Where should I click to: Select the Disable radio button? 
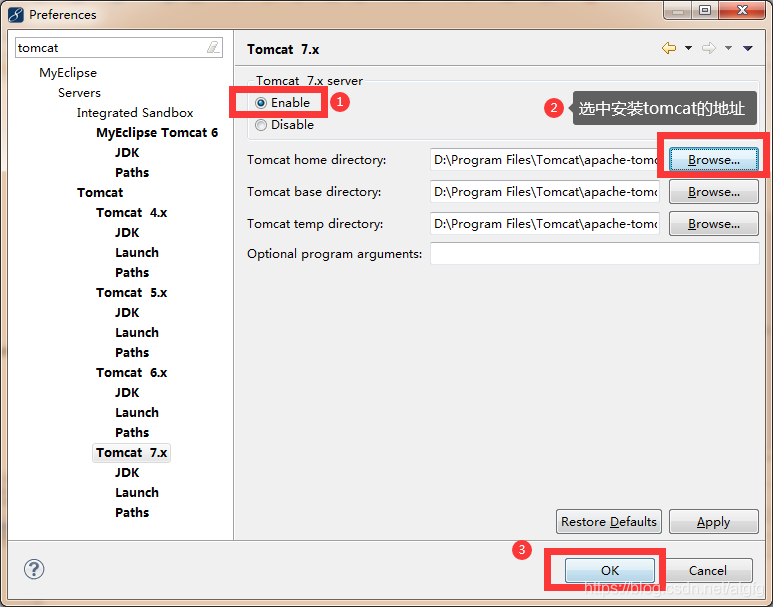[261, 125]
